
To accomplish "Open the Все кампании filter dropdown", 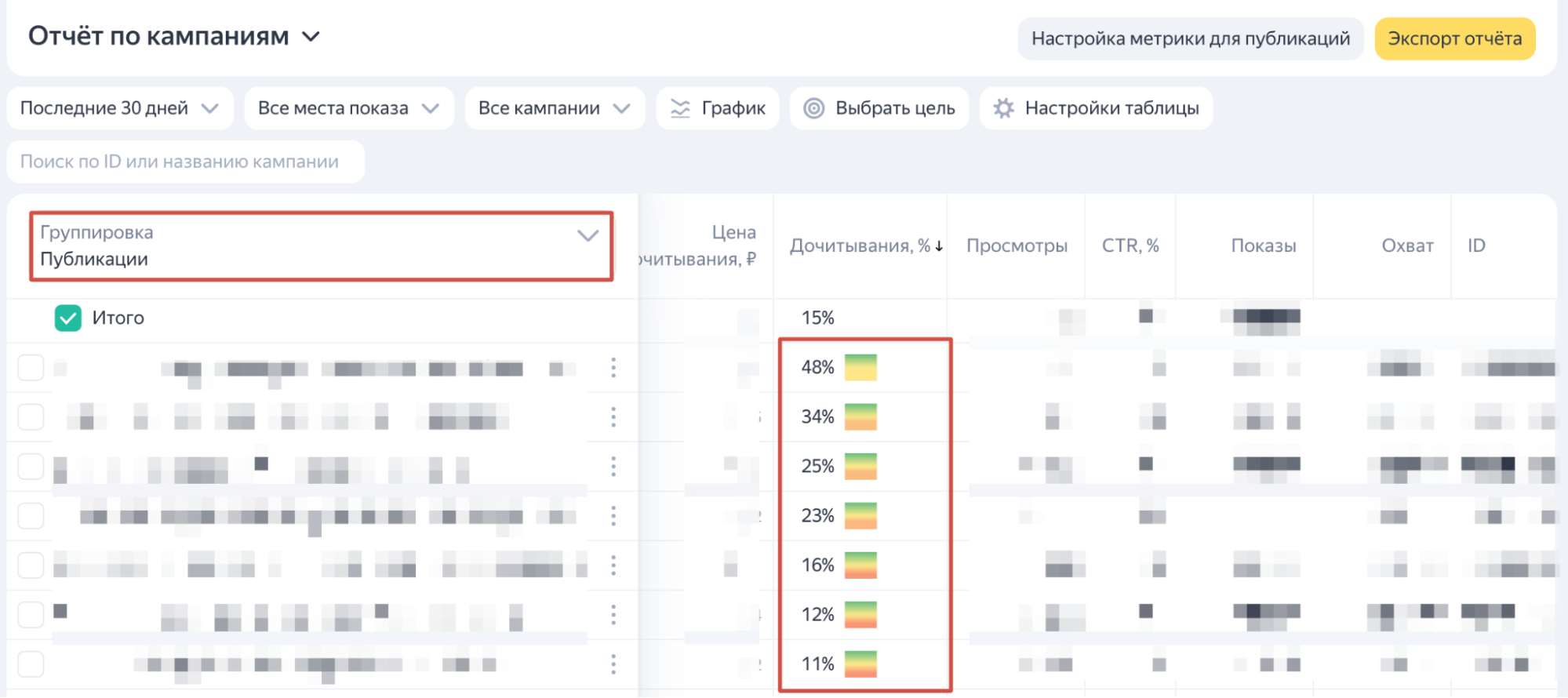I will tap(555, 108).
